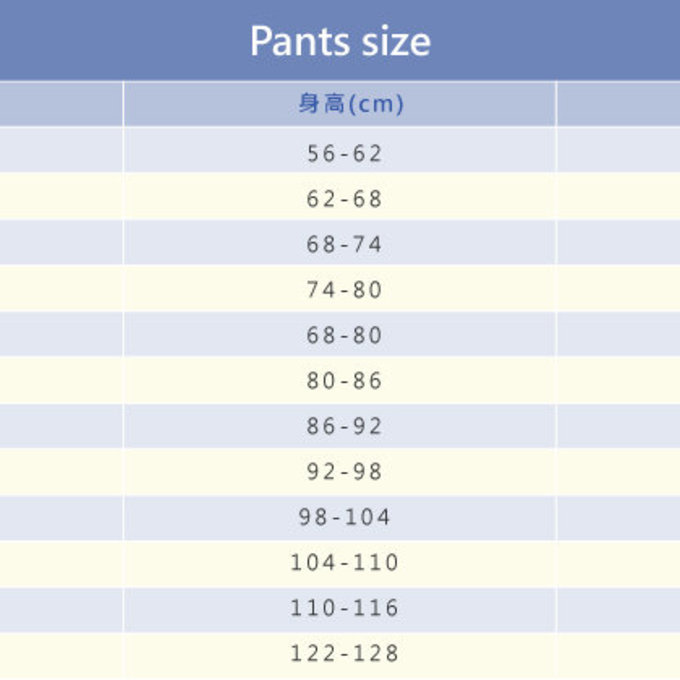Image resolution: width=680 pixels, height=680 pixels.
Task: Select empty cell right of 80-86
Action: (618, 381)
